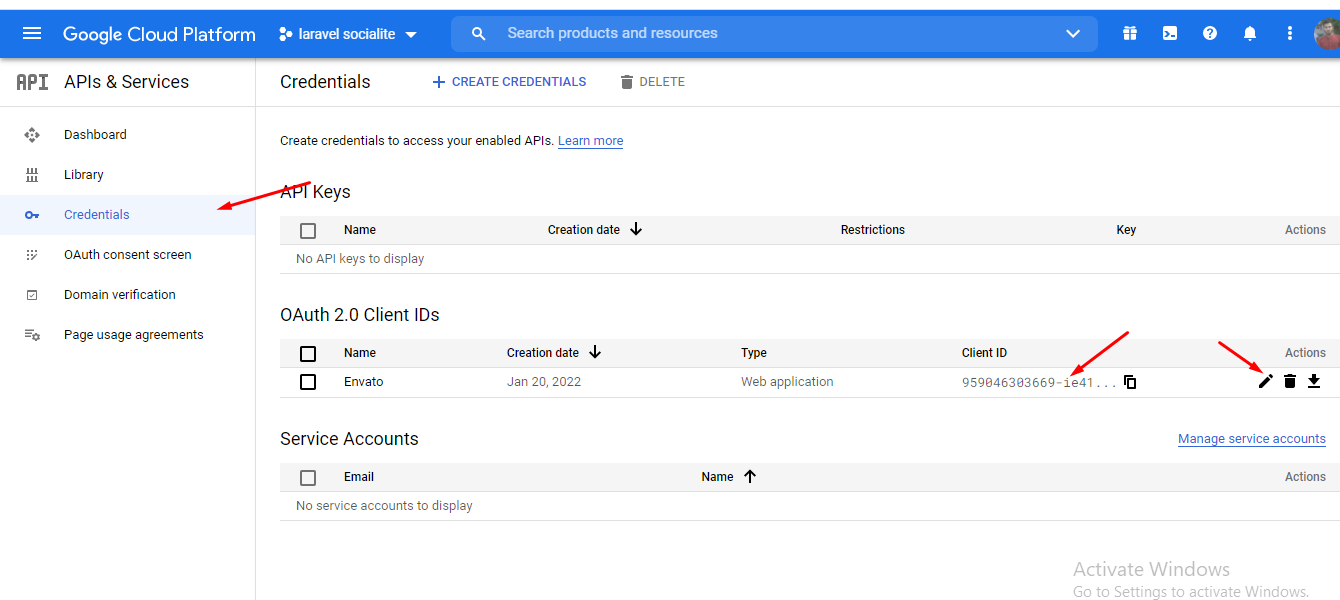Check the Envato row checkbox
The width and height of the screenshot is (1340, 600).
pos(308,382)
